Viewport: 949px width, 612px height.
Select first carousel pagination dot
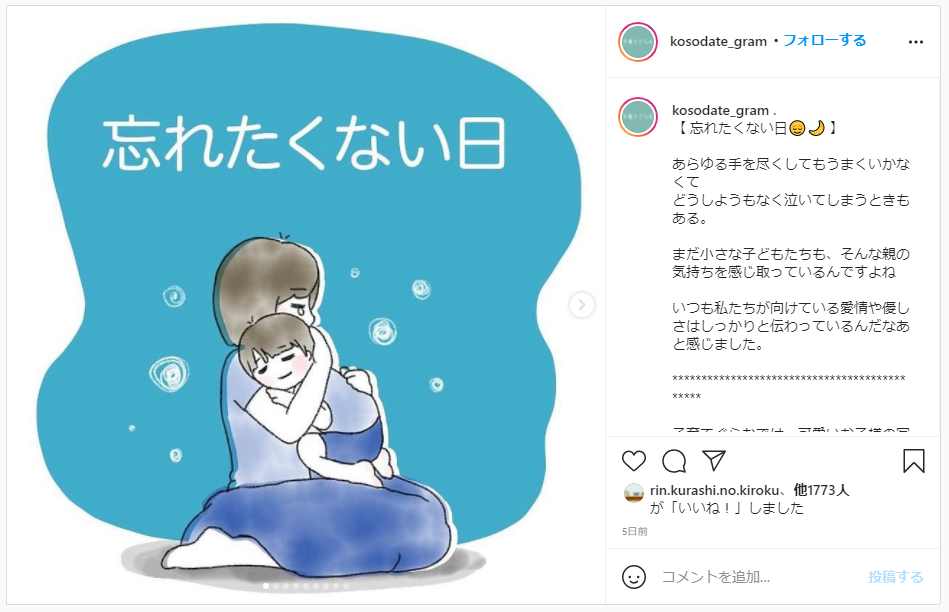tap(266, 586)
